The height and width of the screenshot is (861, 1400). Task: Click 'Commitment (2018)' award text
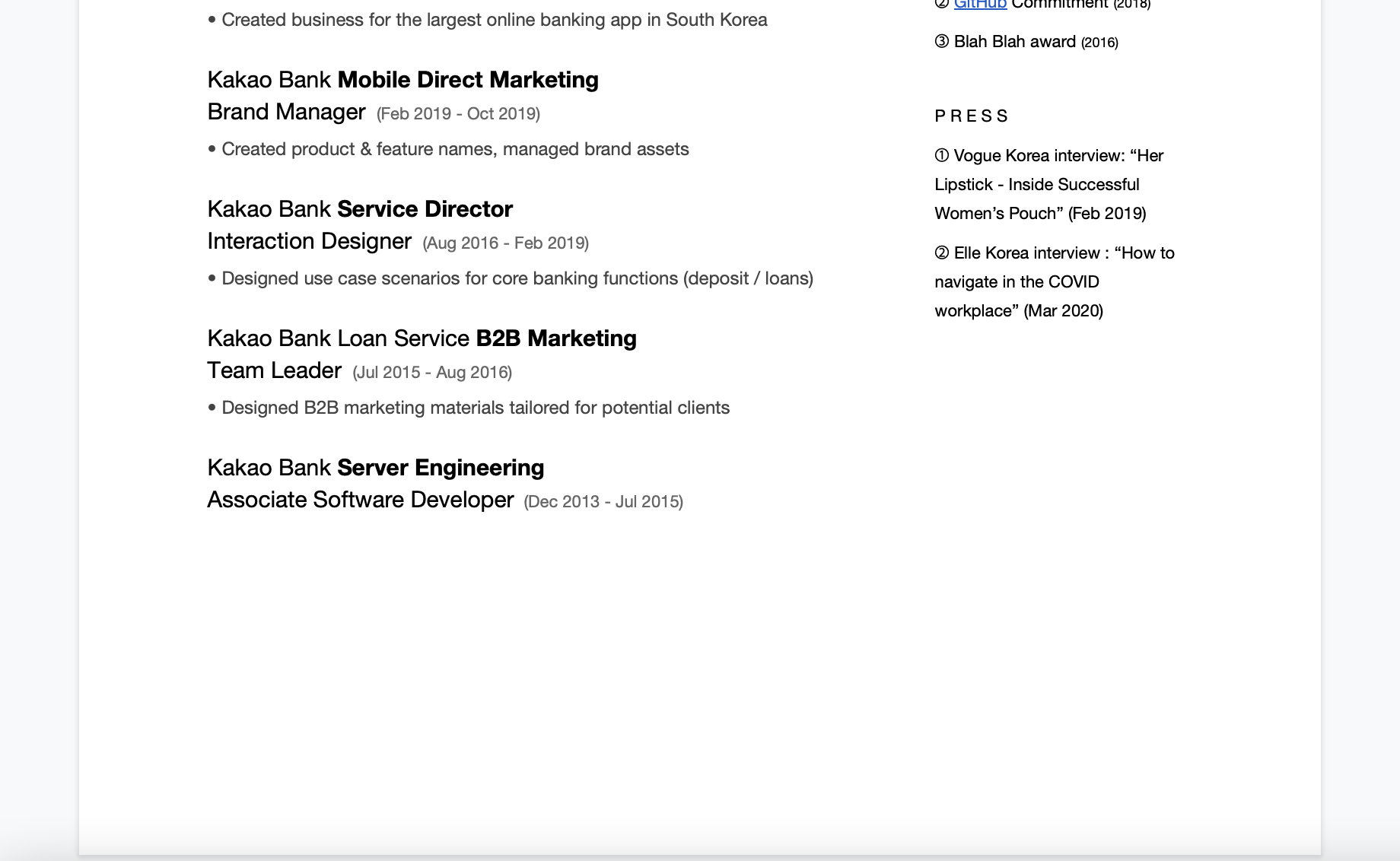1080,4
